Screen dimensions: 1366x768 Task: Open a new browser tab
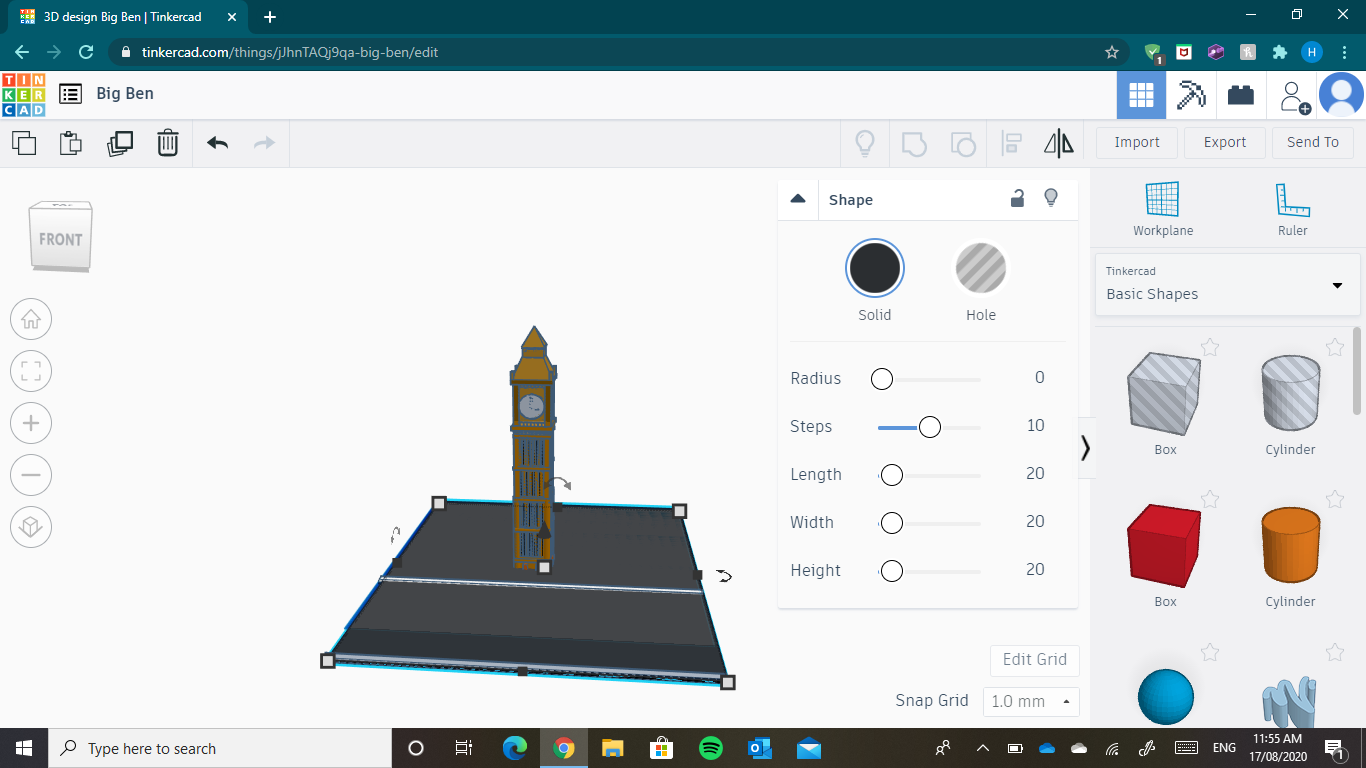coord(270,17)
